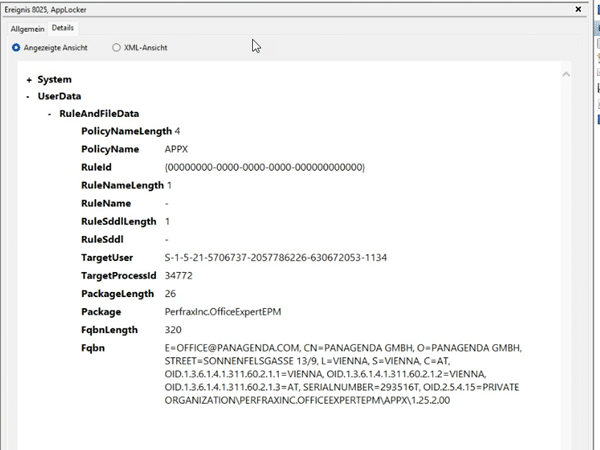Click the TargetProcessId value 34772

(178, 276)
